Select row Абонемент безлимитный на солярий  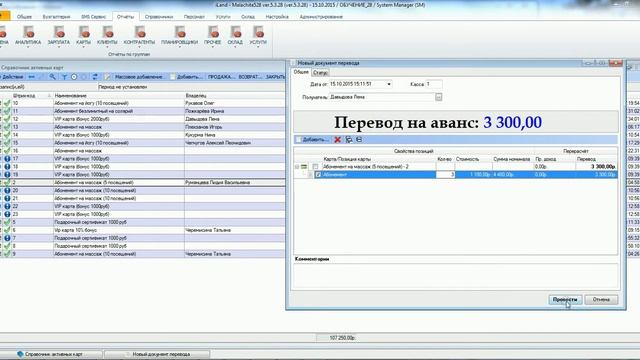tap(143, 111)
